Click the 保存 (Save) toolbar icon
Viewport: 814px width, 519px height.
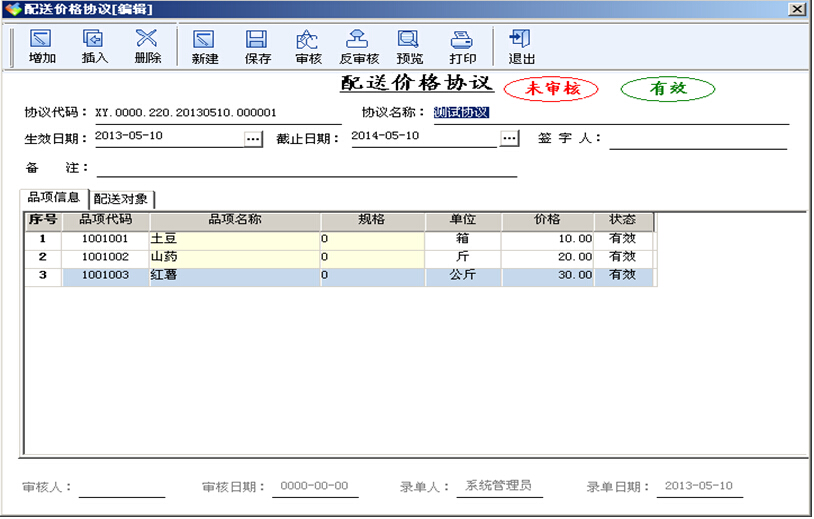click(257, 46)
